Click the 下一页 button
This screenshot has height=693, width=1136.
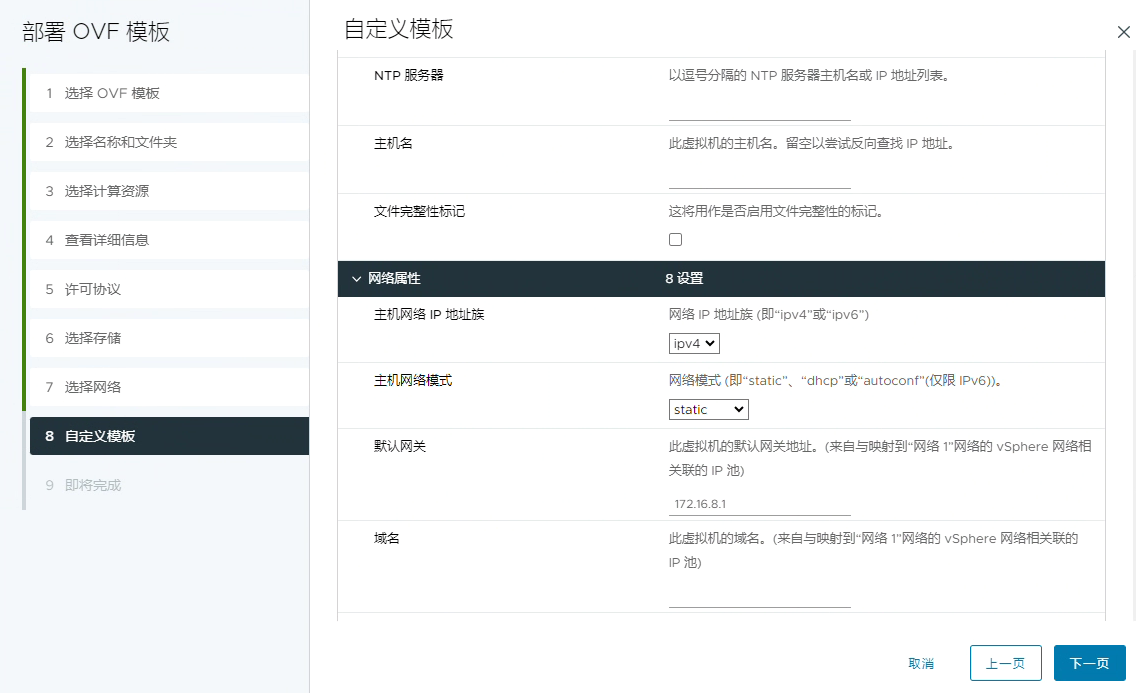[1090, 663]
